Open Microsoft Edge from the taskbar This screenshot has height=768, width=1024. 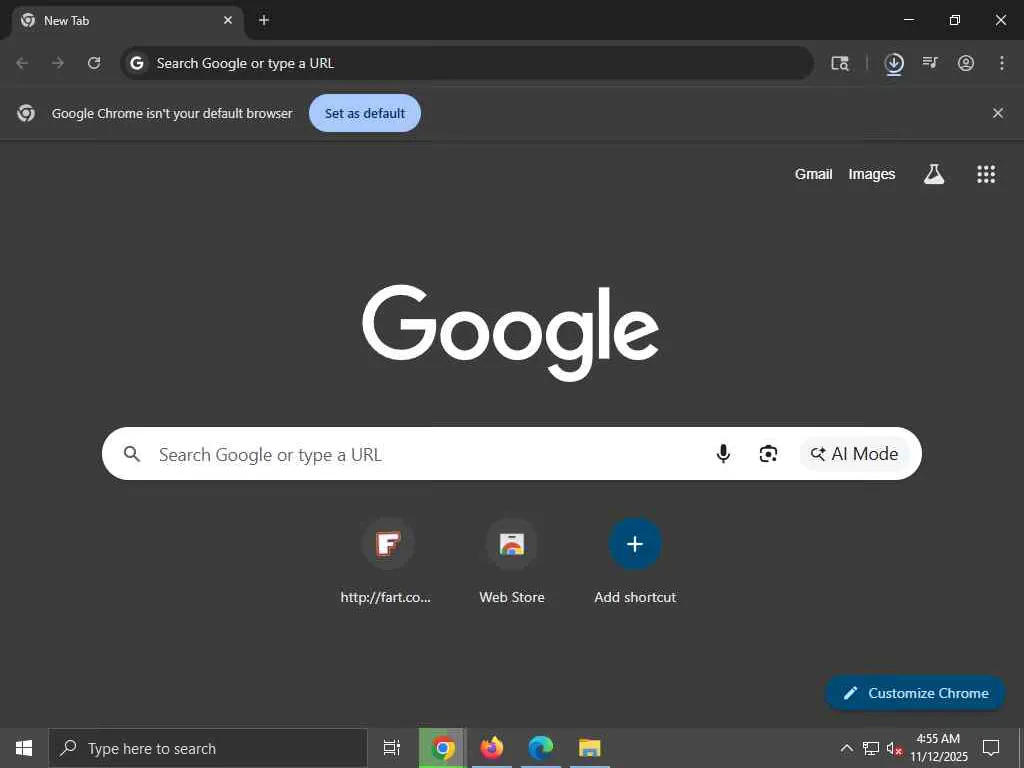[541, 748]
